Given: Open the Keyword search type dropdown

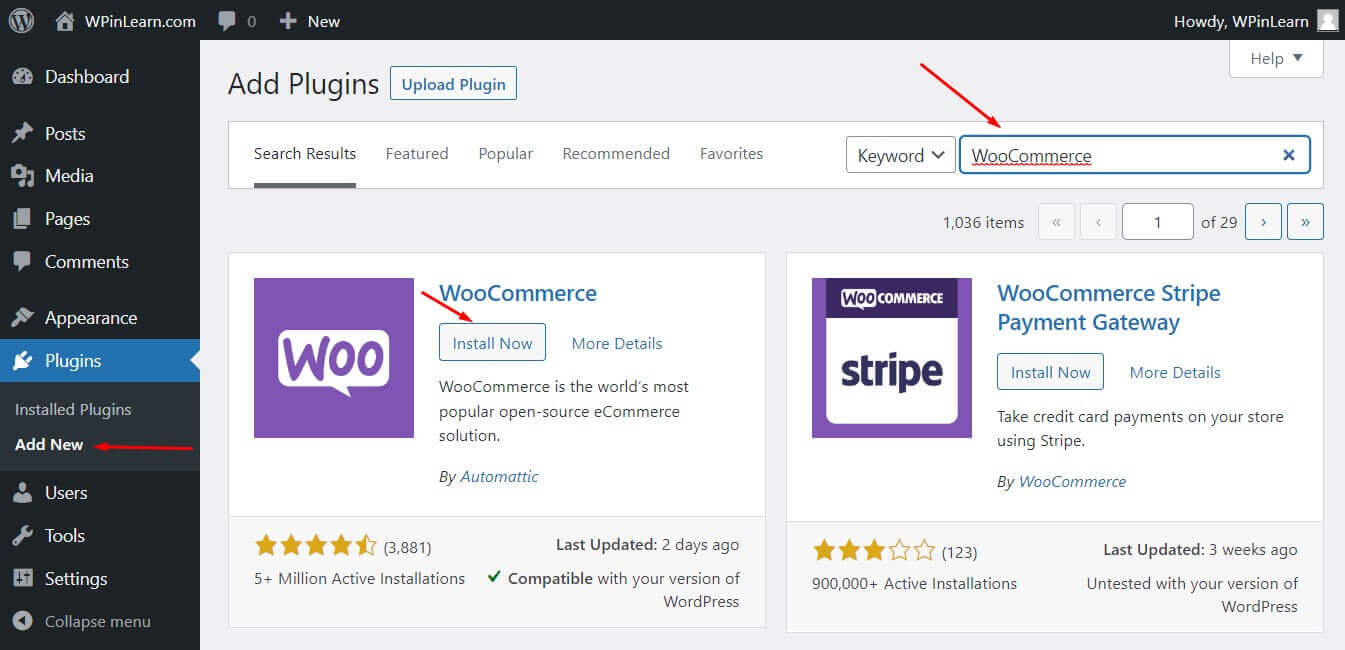Looking at the screenshot, I should pos(901,155).
